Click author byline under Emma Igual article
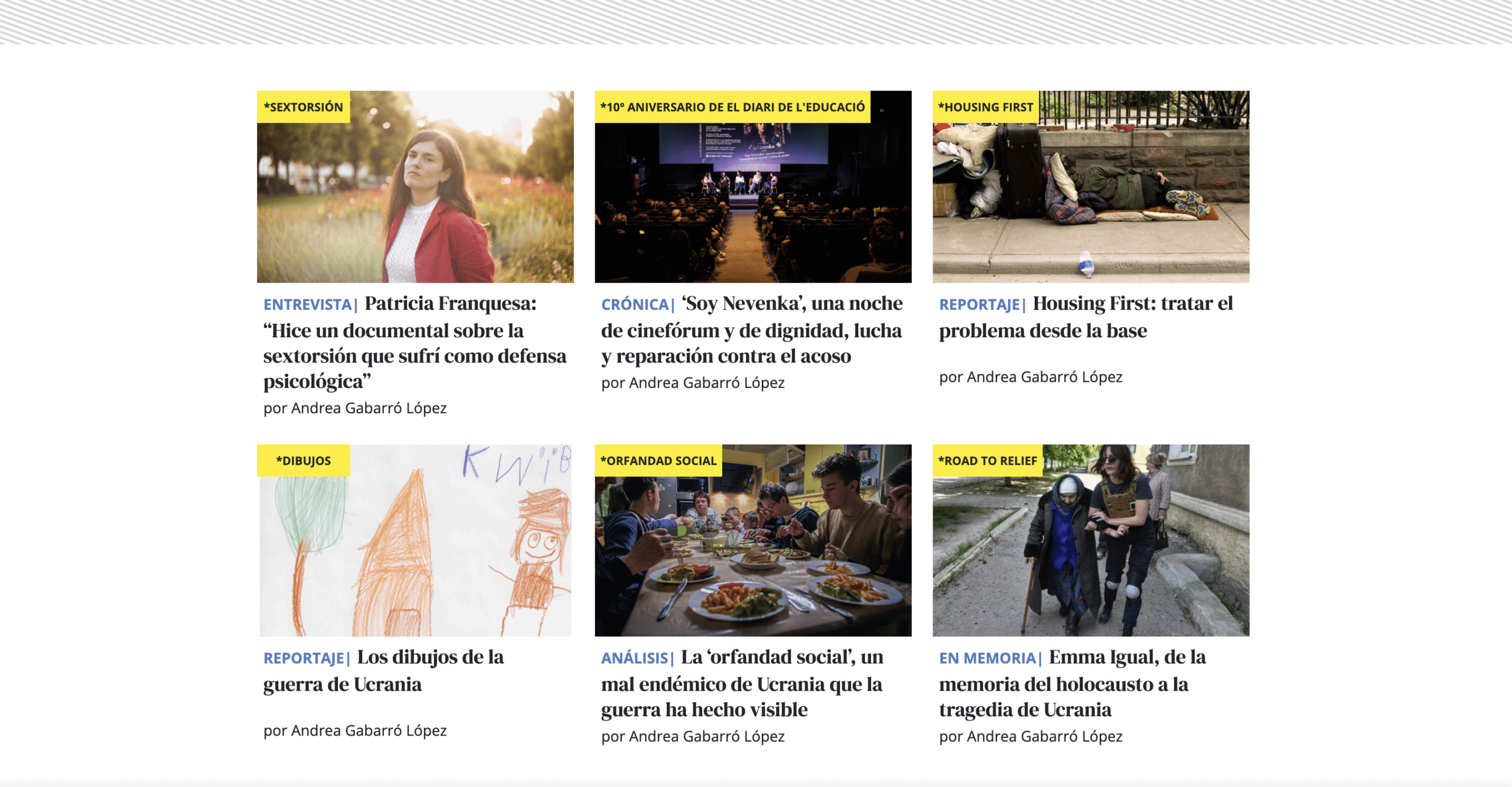 [1044, 736]
